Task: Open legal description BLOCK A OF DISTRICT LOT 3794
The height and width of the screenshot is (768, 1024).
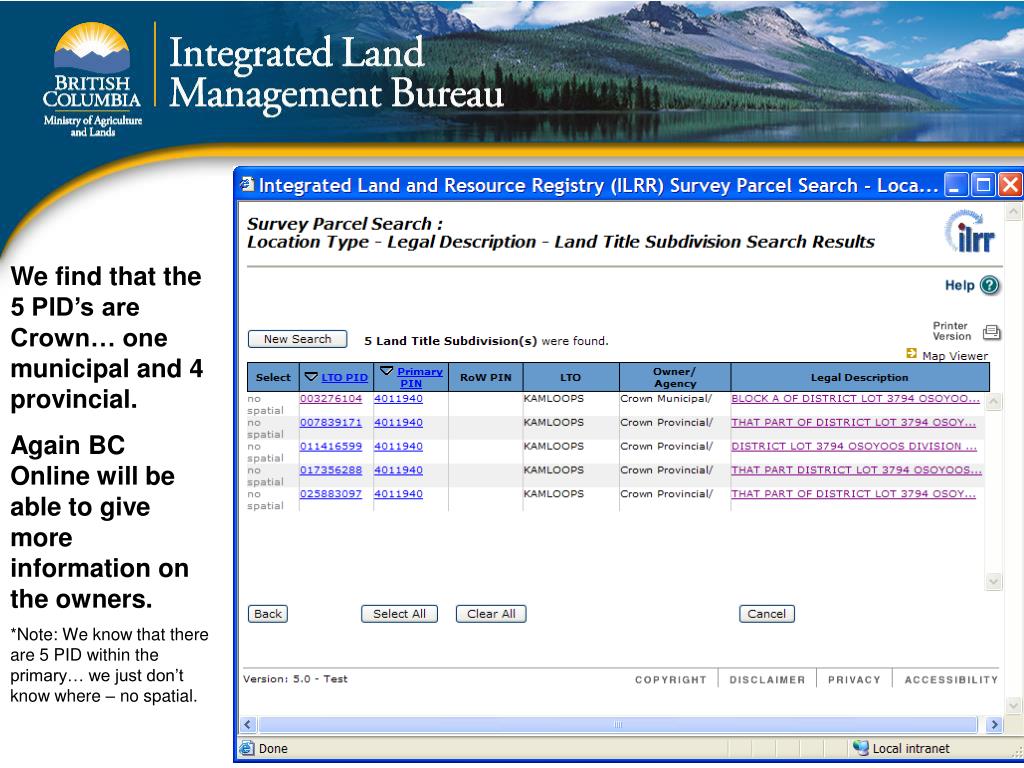Action: point(856,398)
